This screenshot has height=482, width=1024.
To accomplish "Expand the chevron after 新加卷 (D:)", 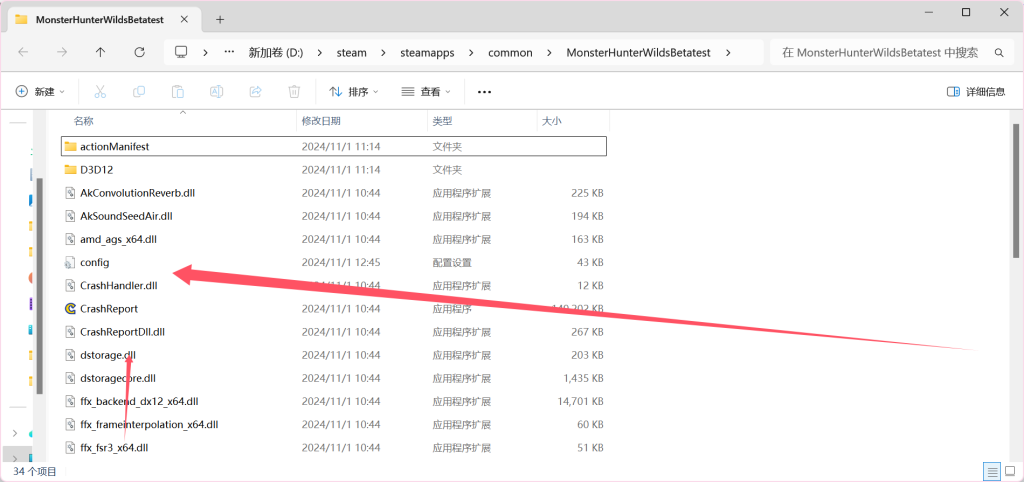I will [x=319, y=53].
